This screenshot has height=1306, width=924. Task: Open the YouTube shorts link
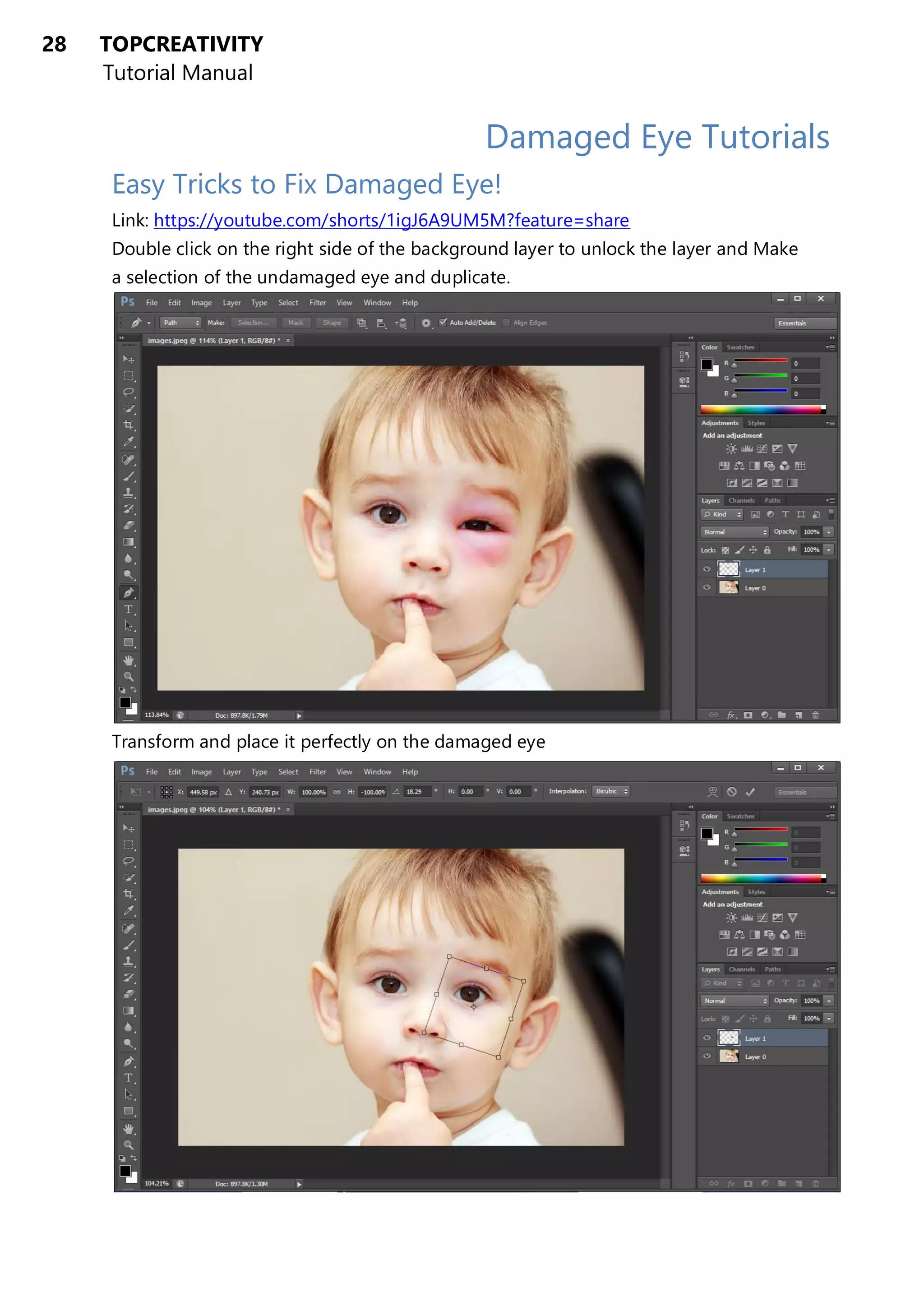click(392, 220)
